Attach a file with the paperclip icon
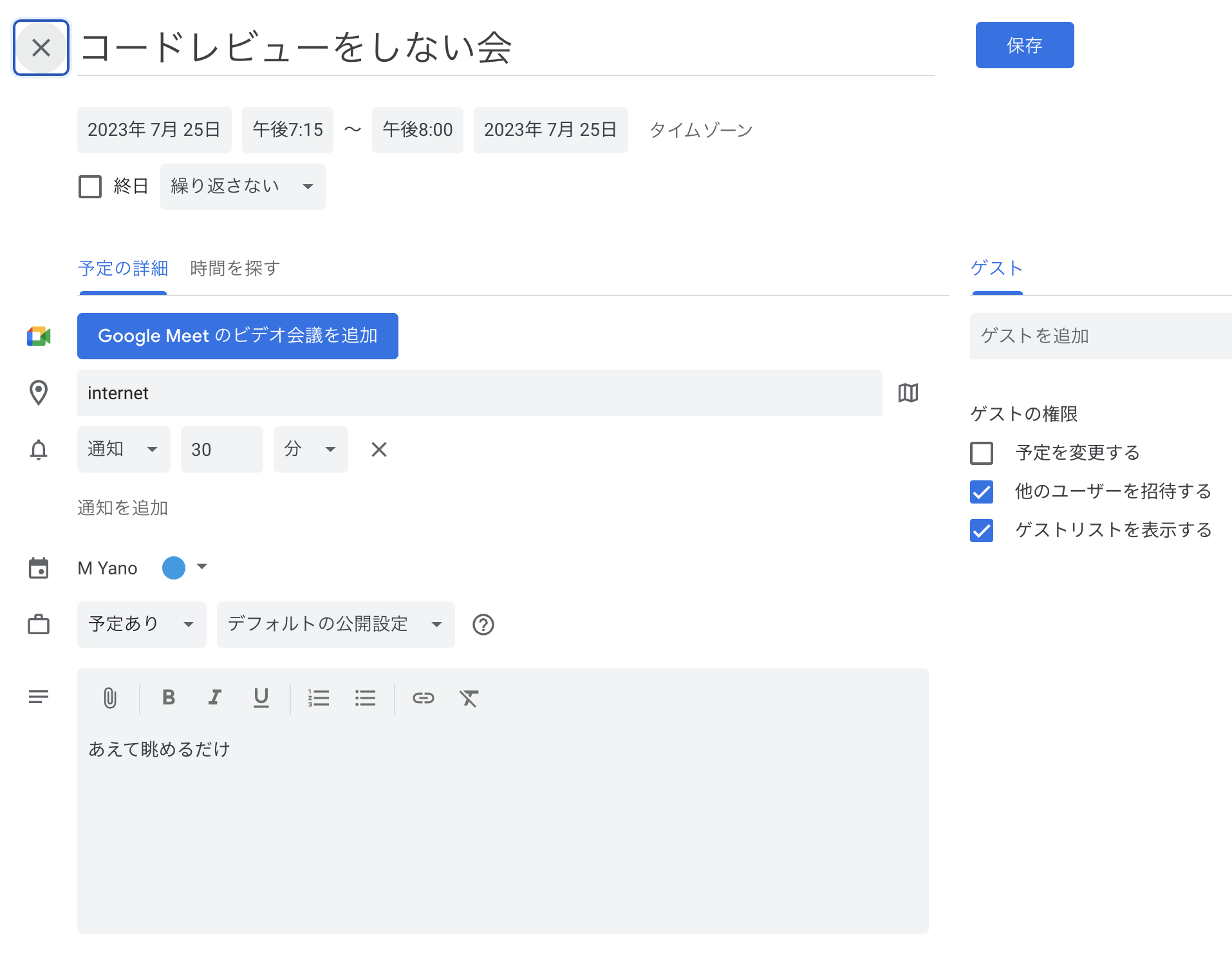The height and width of the screenshot is (962, 1232). (x=110, y=698)
